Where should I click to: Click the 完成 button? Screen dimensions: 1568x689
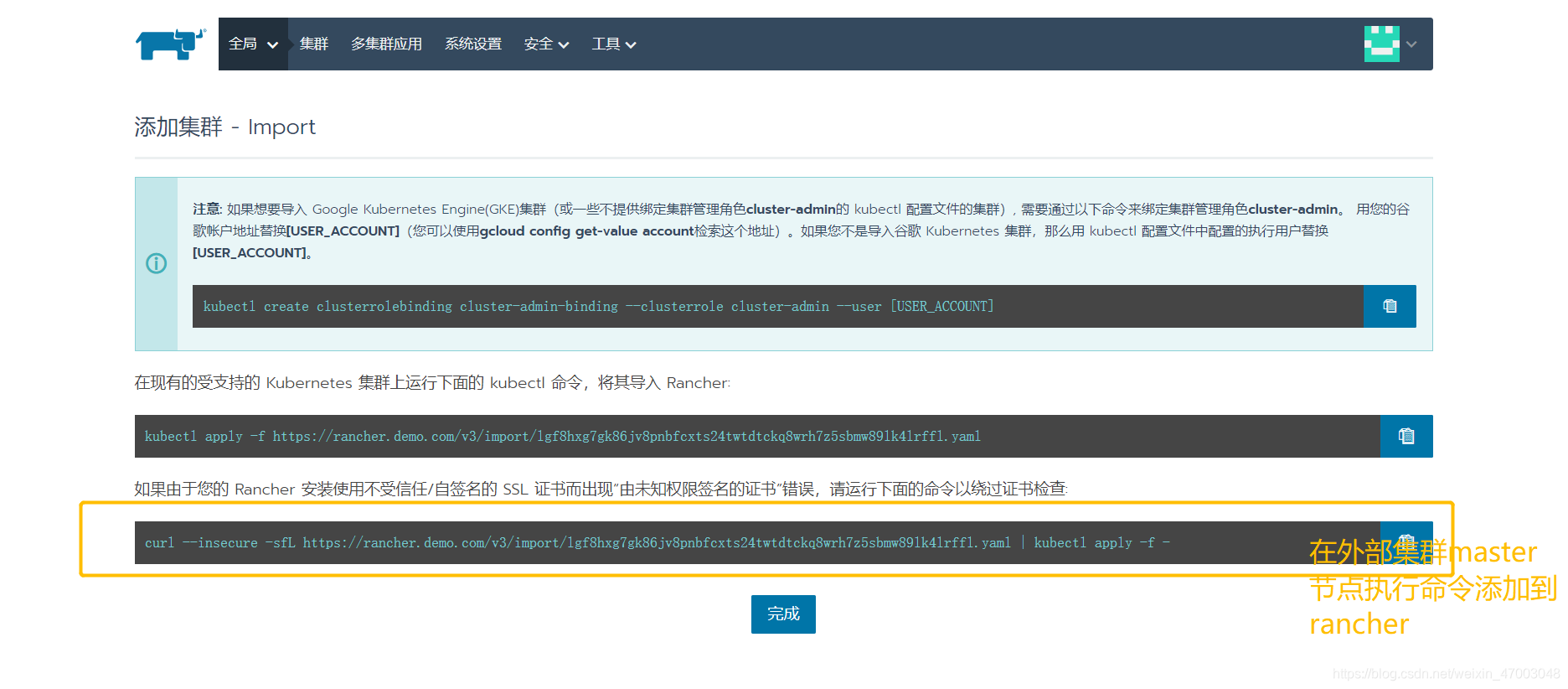click(783, 614)
